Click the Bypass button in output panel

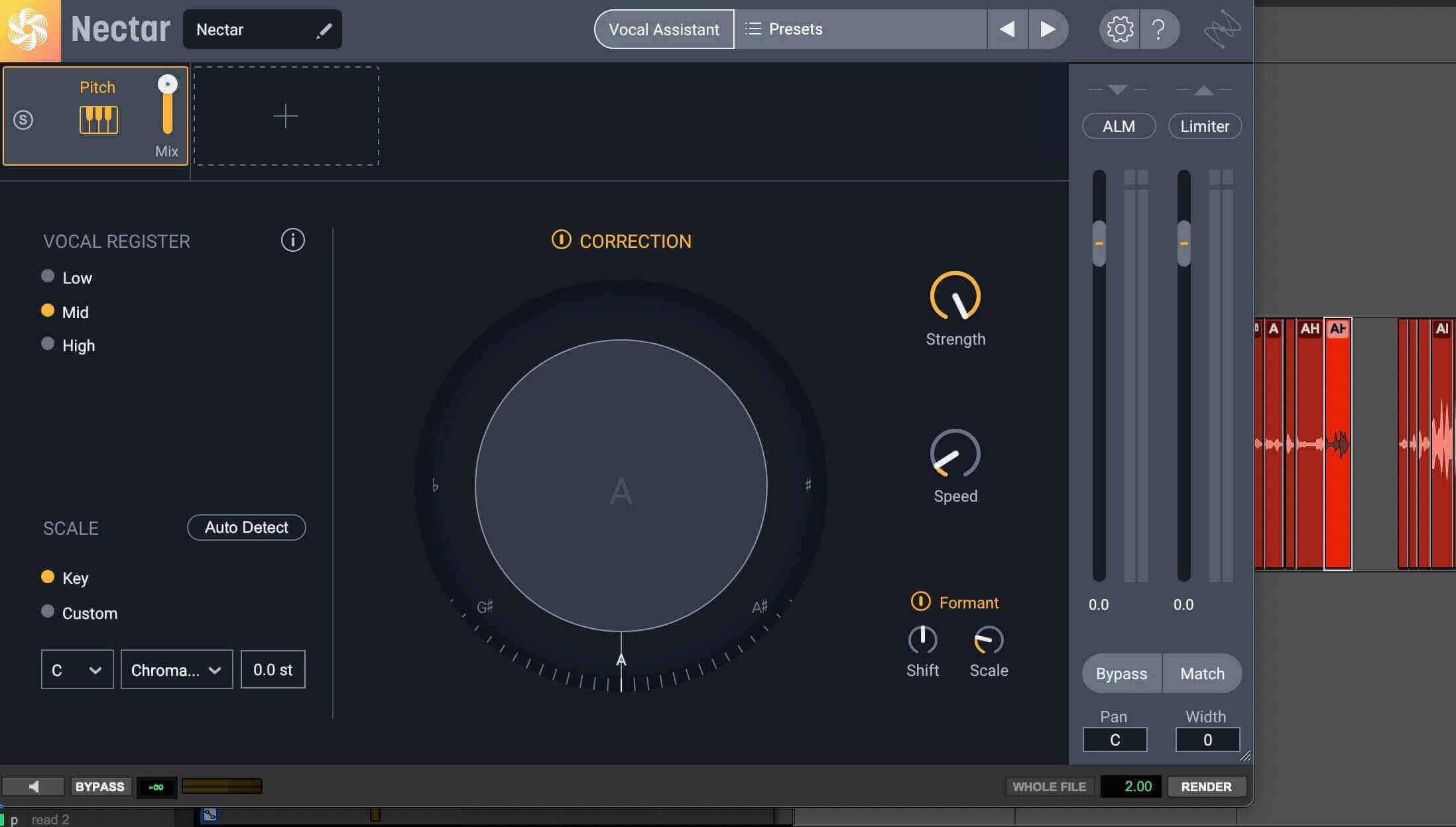(1121, 673)
